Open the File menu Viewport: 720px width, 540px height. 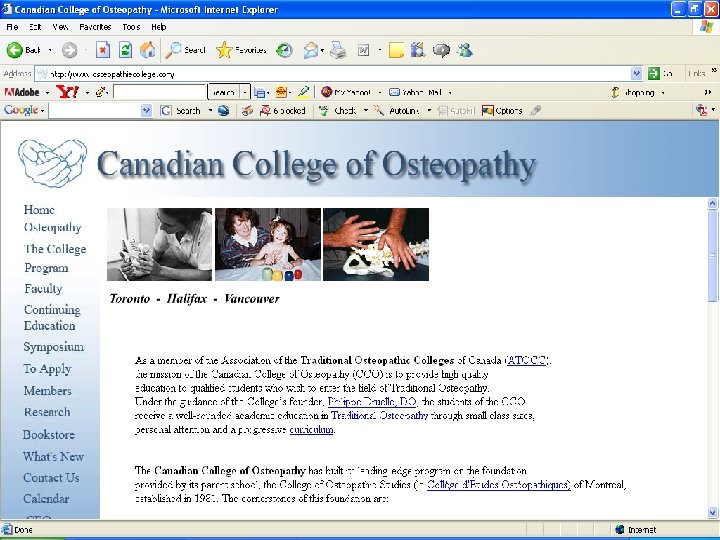tap(12, 27)
